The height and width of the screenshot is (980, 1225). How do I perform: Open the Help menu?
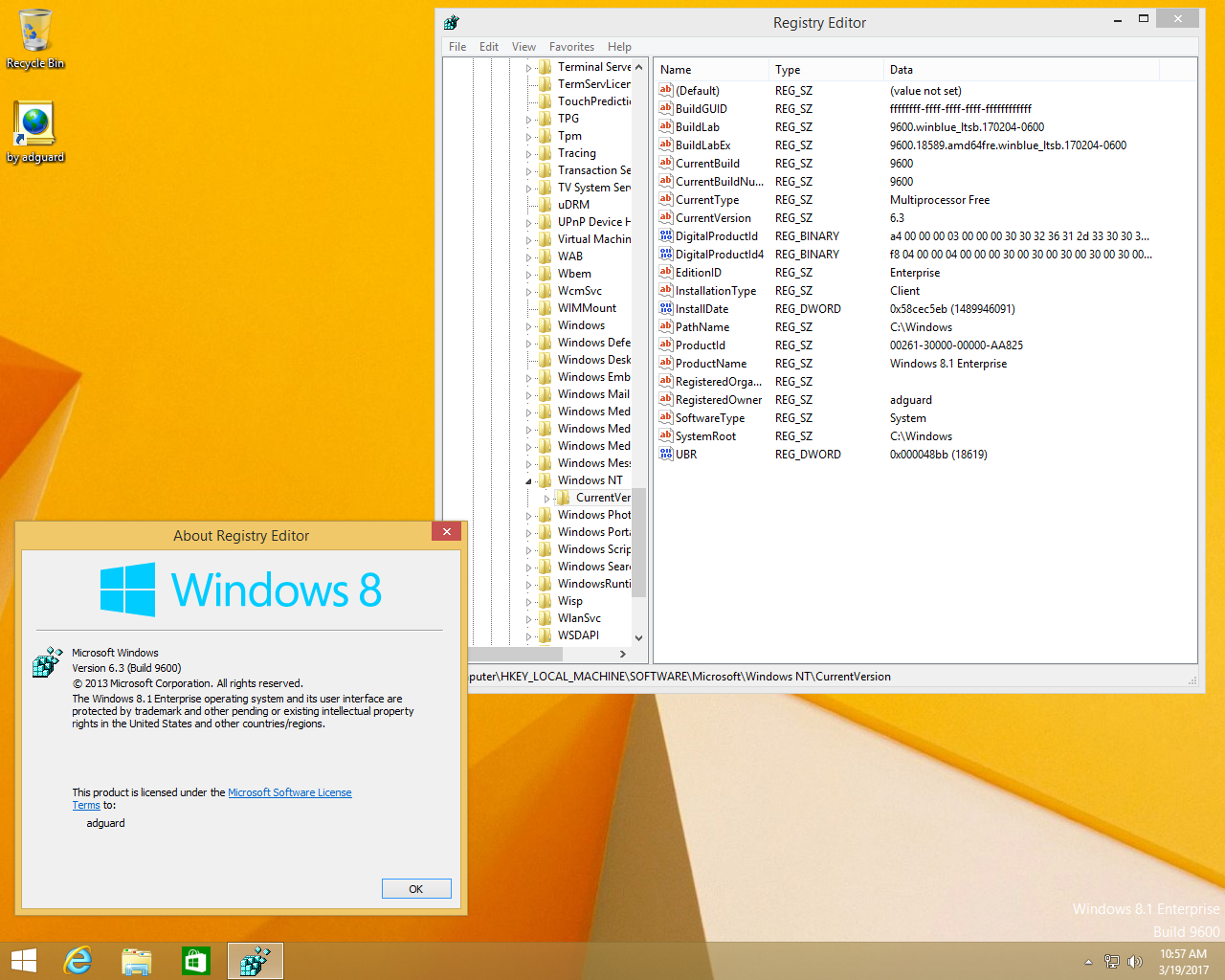coord(619,46)
